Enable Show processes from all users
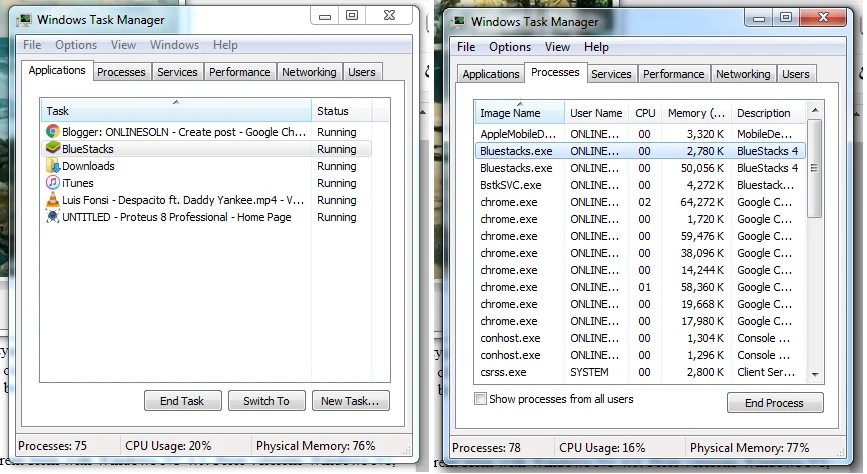The image size is (867, 474). pyautogui.click(x=480, y=399)
